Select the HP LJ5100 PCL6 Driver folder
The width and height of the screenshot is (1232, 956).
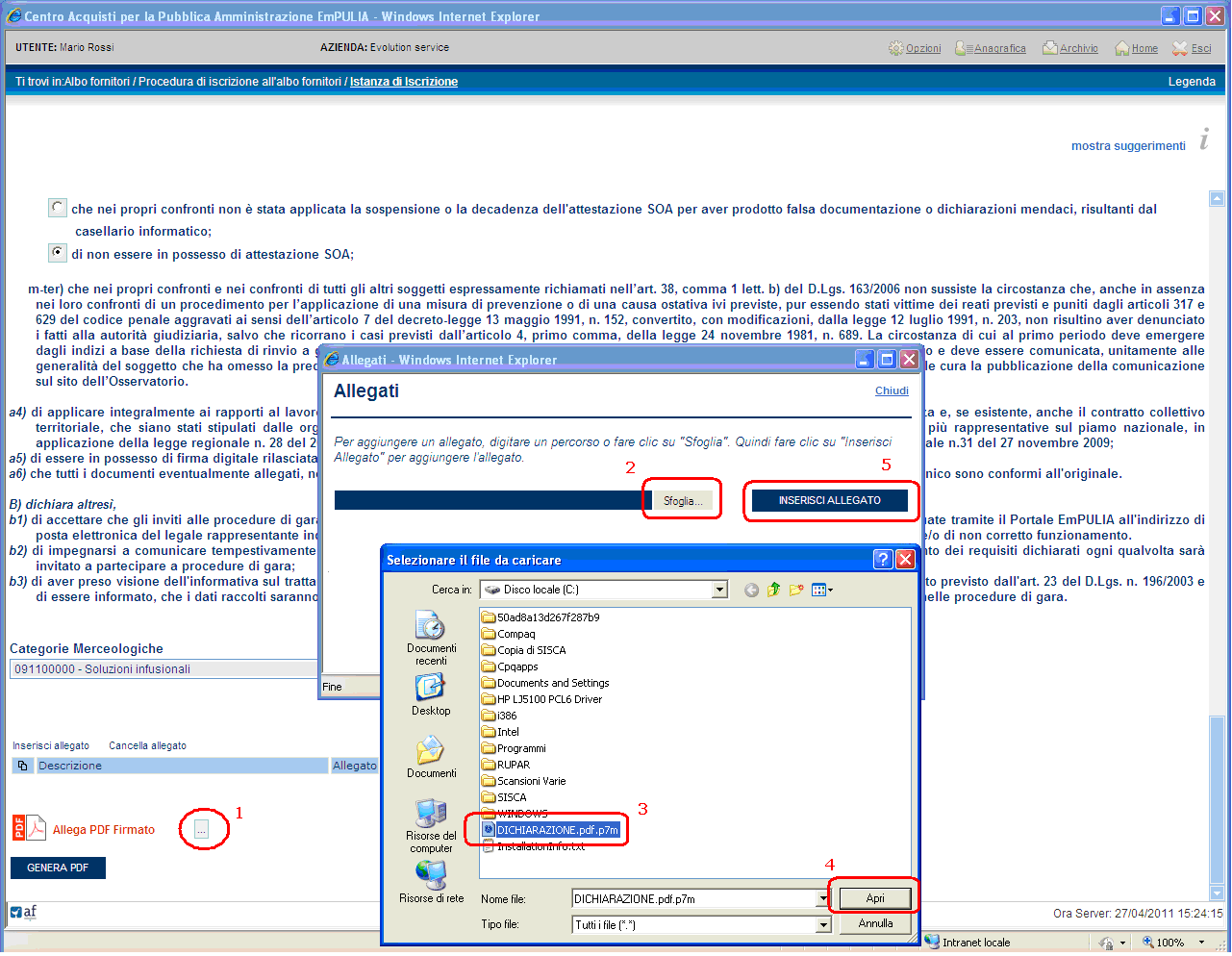click(542, 699)
